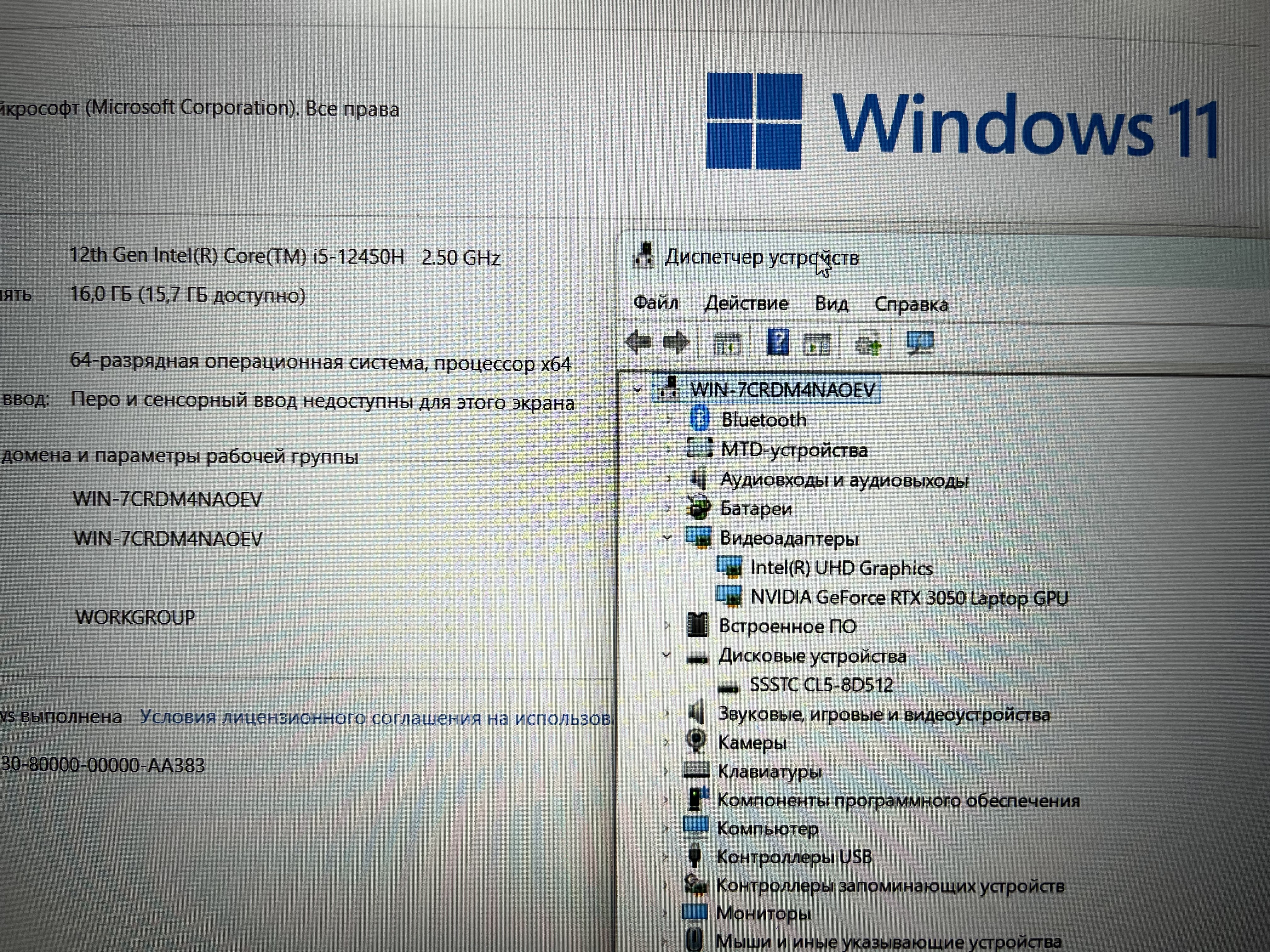Open the Файл menu
The image size is (1270, 952).
(x=655, y=303)
